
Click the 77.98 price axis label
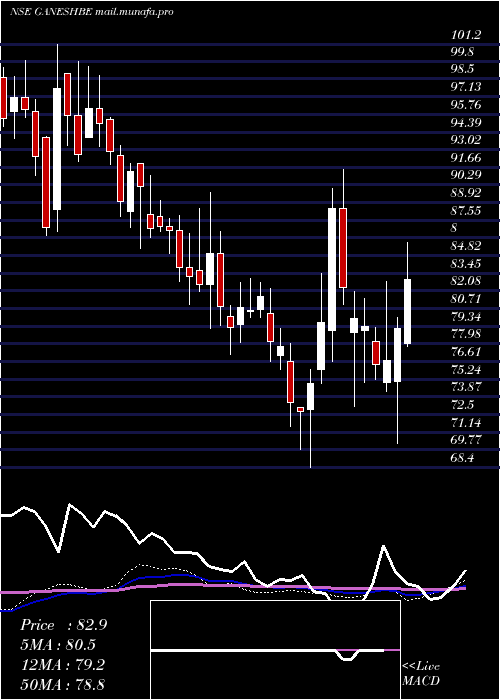pyautogui.click(x=466, y=334)
